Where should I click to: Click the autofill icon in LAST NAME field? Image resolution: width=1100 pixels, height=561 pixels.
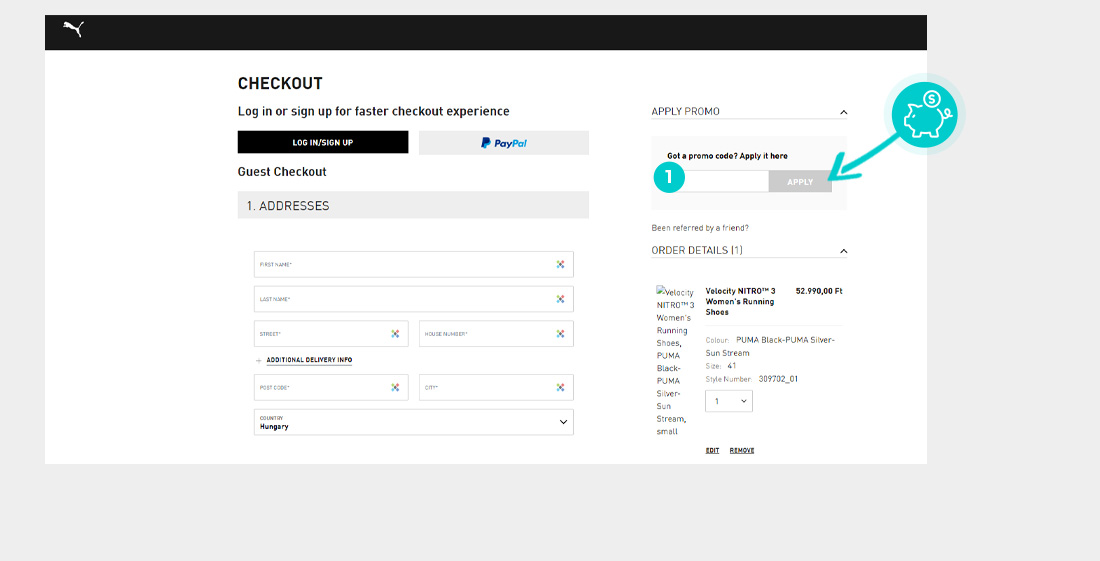click(x=560, y=299)
